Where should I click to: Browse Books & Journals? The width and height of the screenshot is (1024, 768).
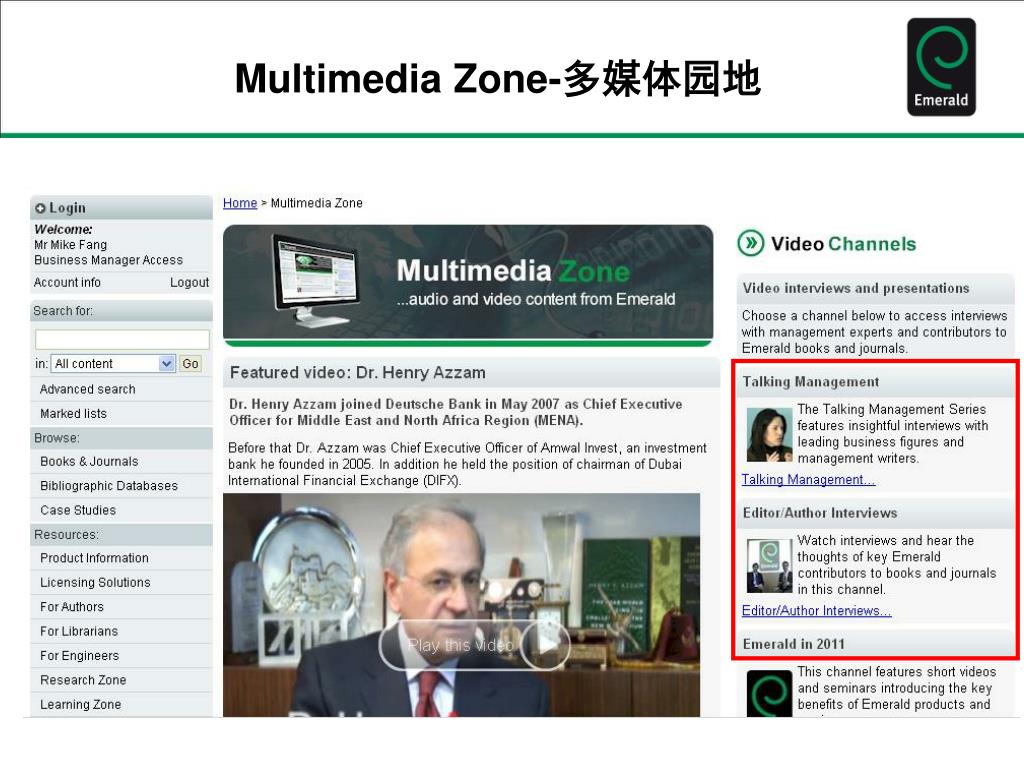coord(89,461)
